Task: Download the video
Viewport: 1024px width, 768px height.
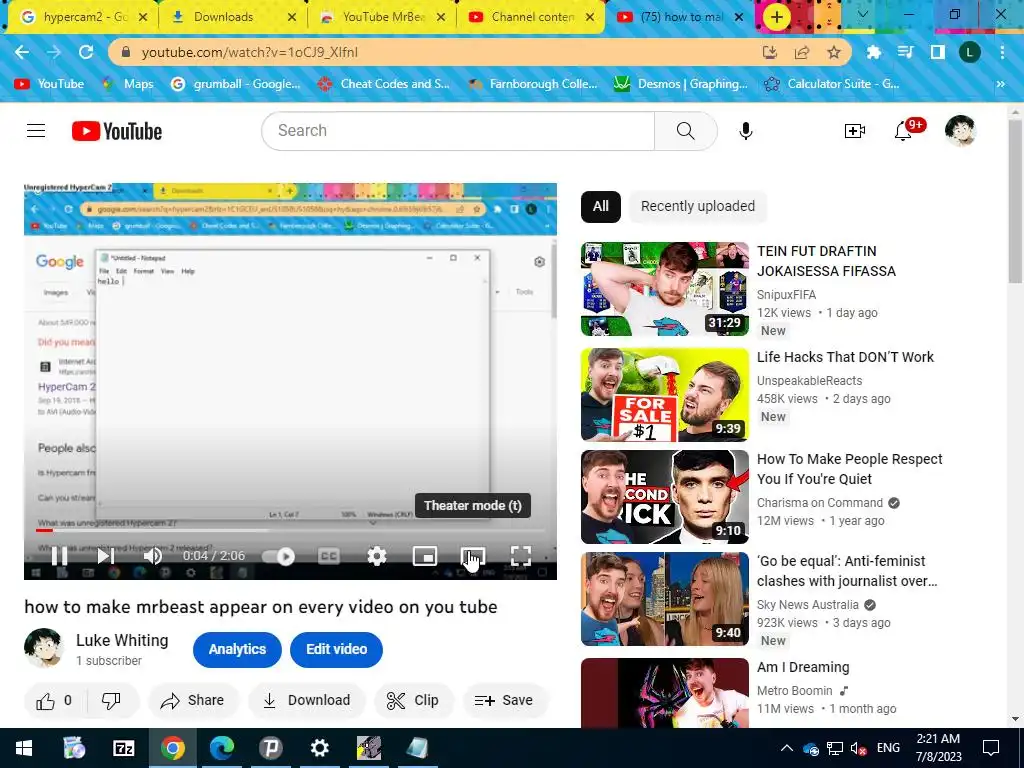Action: (306, 701)
